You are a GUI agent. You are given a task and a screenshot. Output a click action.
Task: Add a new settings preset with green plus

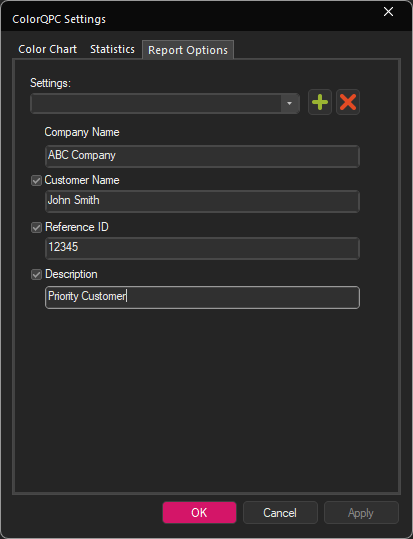pyautogui.click(x=320, y=102)
